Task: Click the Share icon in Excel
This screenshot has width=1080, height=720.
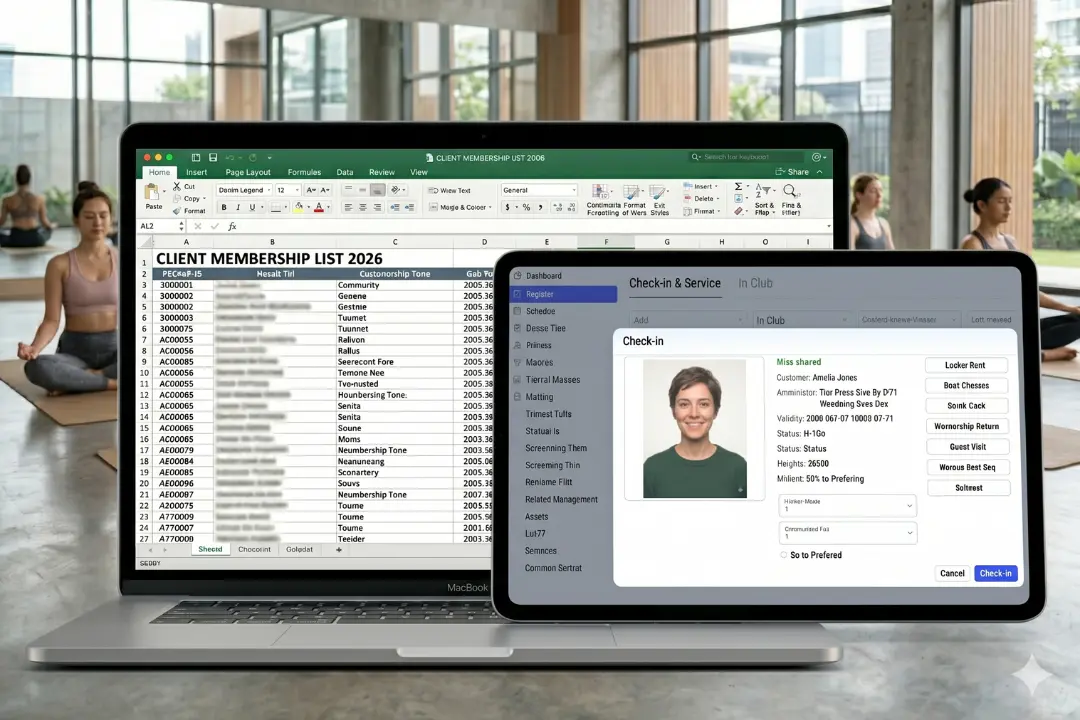Action: click(780, 172)
